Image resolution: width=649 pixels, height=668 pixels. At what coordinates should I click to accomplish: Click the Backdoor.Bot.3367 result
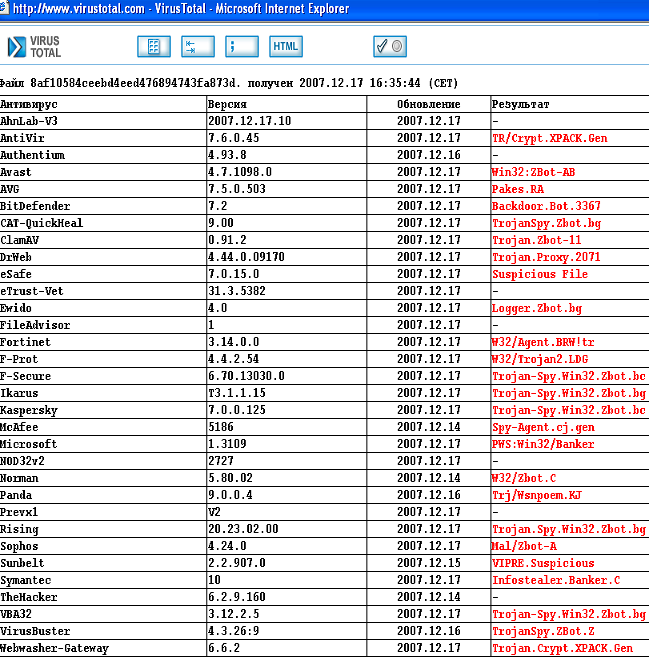[x=546, y=206]
